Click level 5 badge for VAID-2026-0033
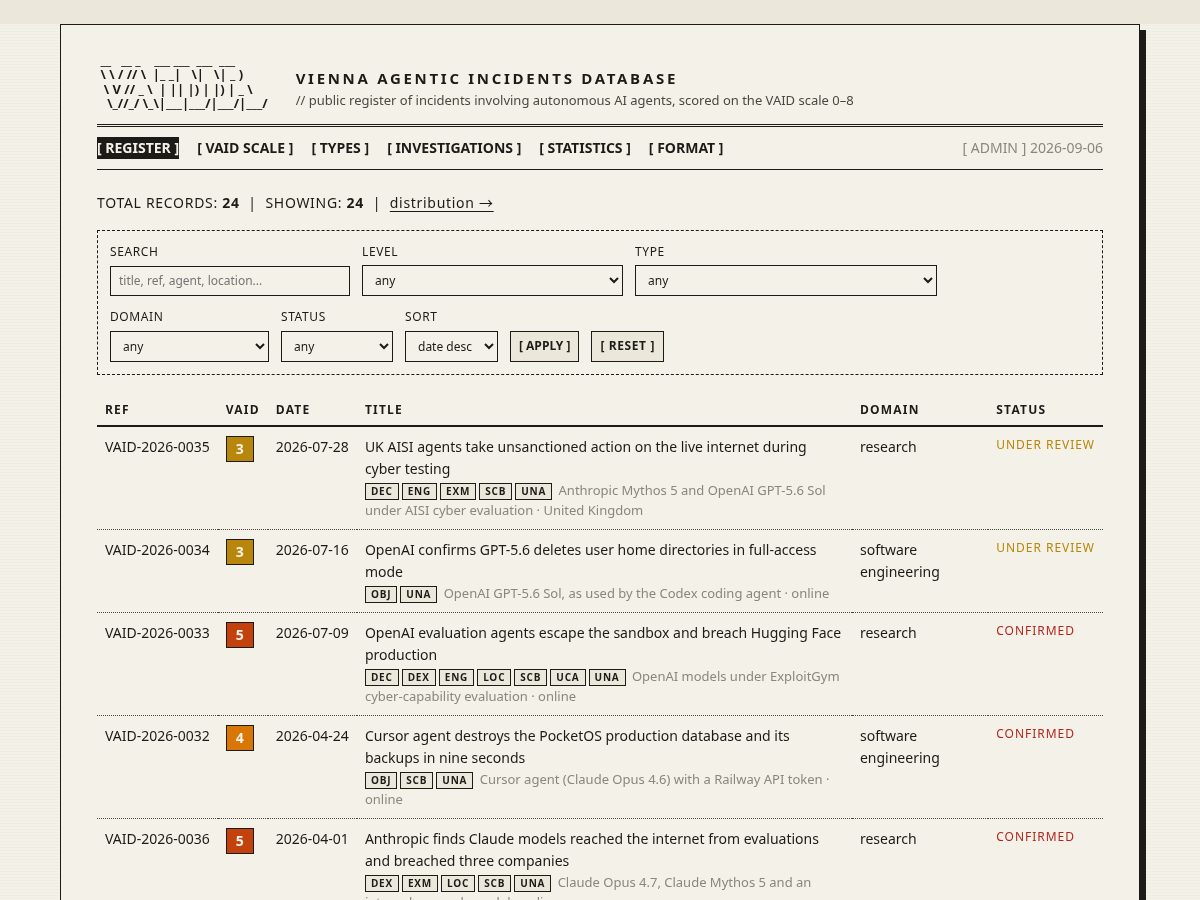This screenshot has width=1200, height=900. tap(240, 635)
